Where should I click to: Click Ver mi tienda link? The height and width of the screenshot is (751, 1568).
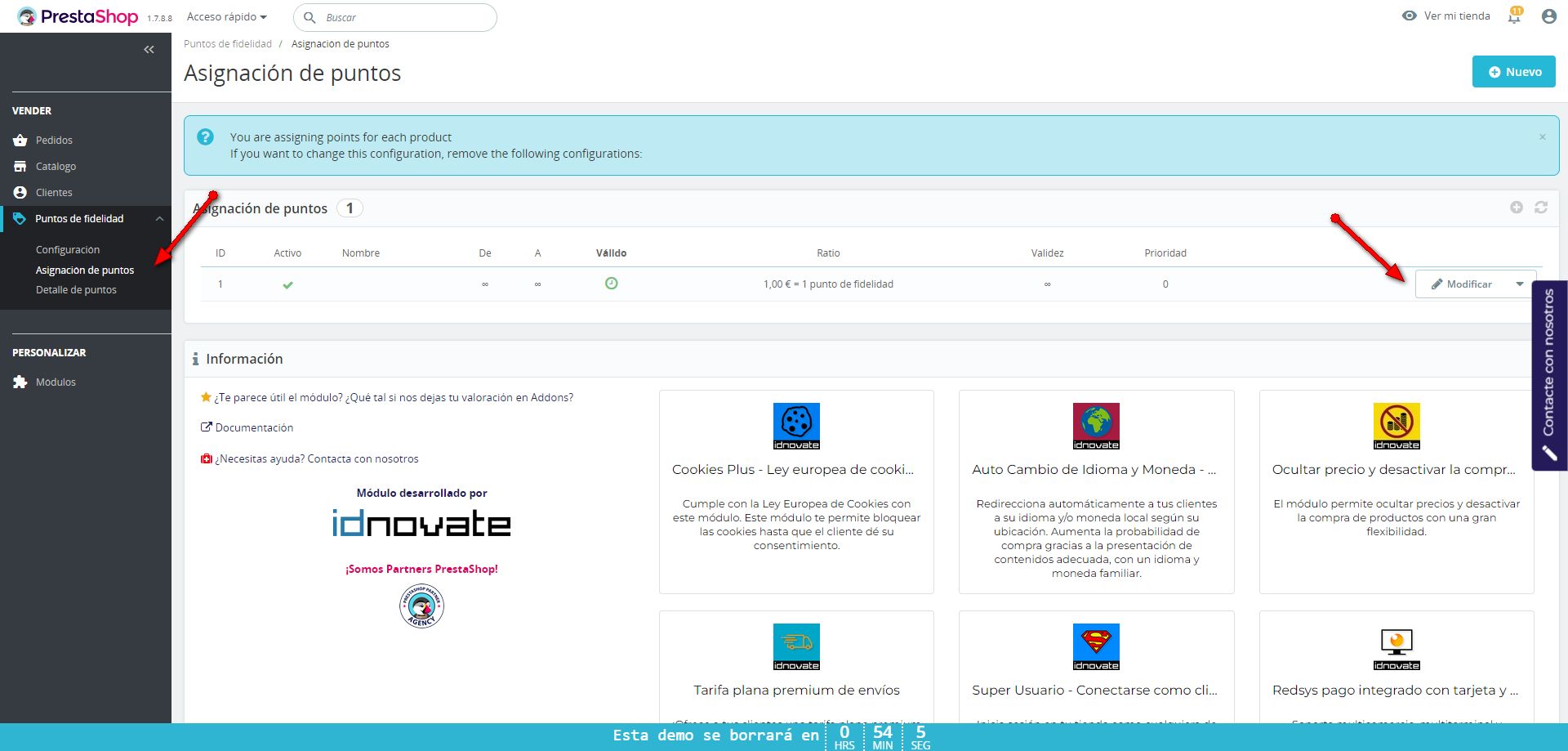[x=1446, y=16]
